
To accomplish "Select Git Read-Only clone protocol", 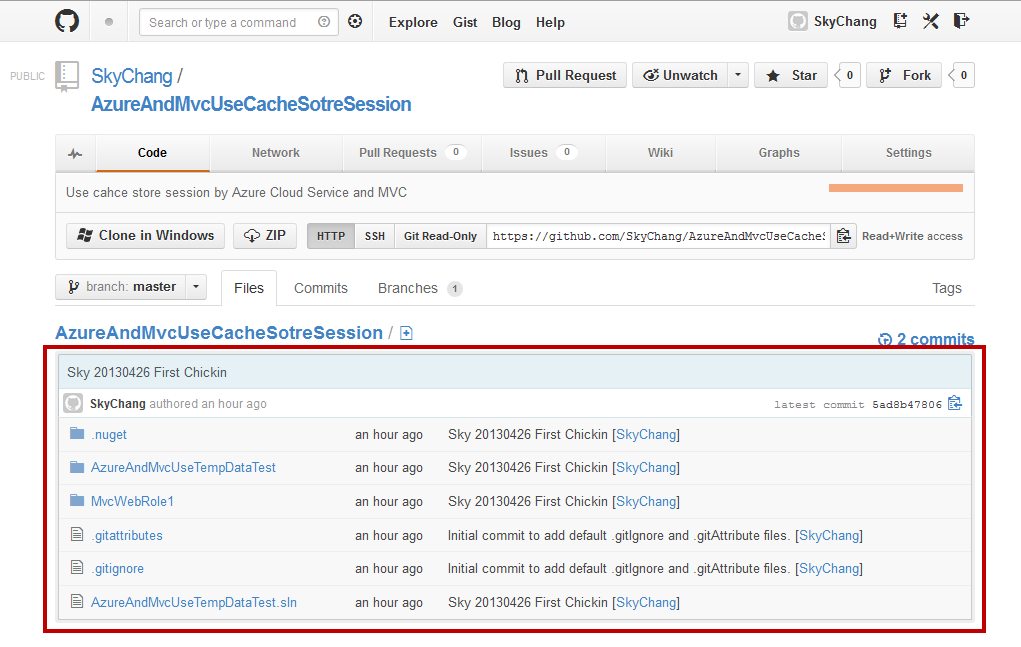I will click(440, 236).
